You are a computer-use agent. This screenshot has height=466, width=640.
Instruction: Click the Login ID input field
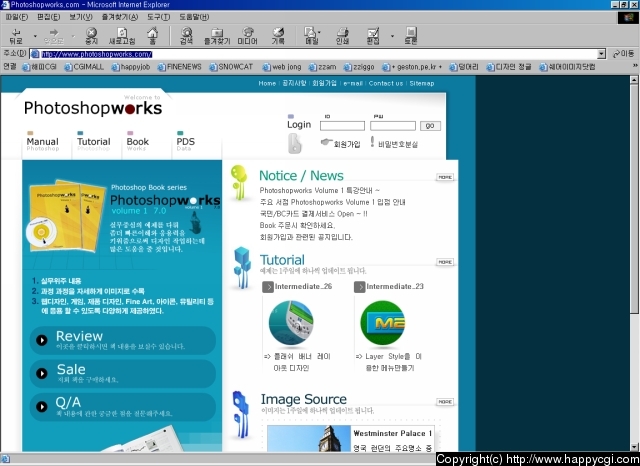click(342, 126)
